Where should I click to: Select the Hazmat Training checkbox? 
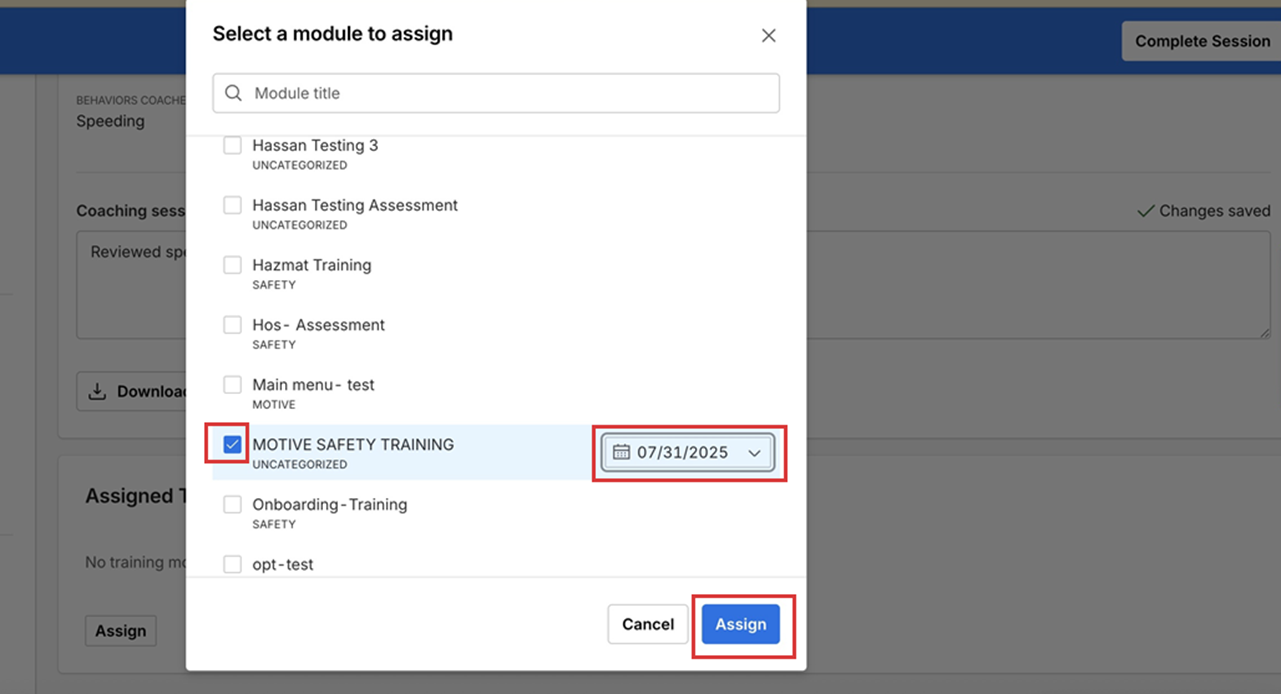(232, 265)
